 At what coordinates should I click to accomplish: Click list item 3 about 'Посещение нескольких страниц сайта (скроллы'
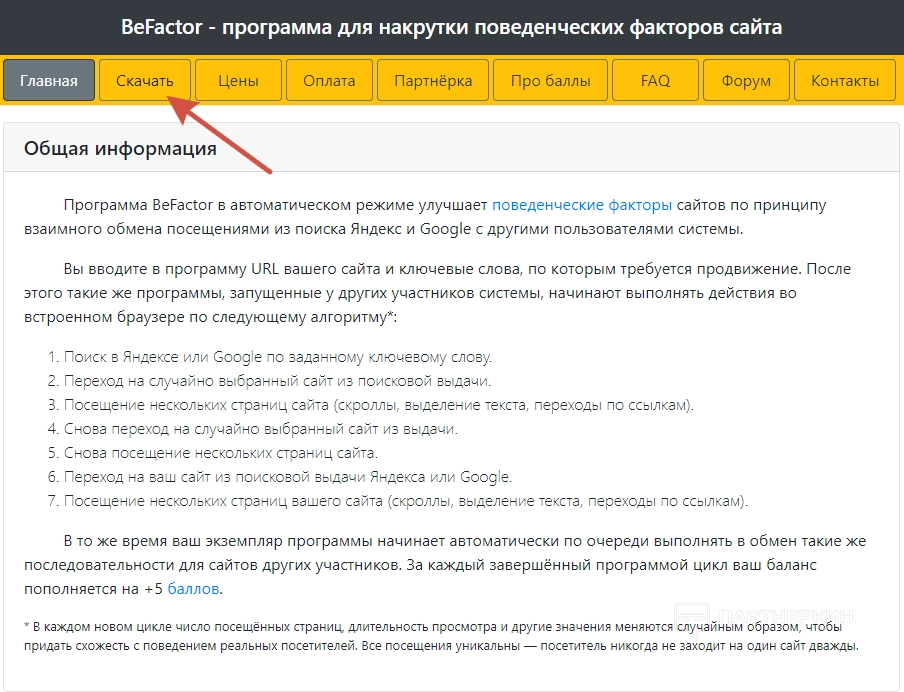tap(379, 405)
